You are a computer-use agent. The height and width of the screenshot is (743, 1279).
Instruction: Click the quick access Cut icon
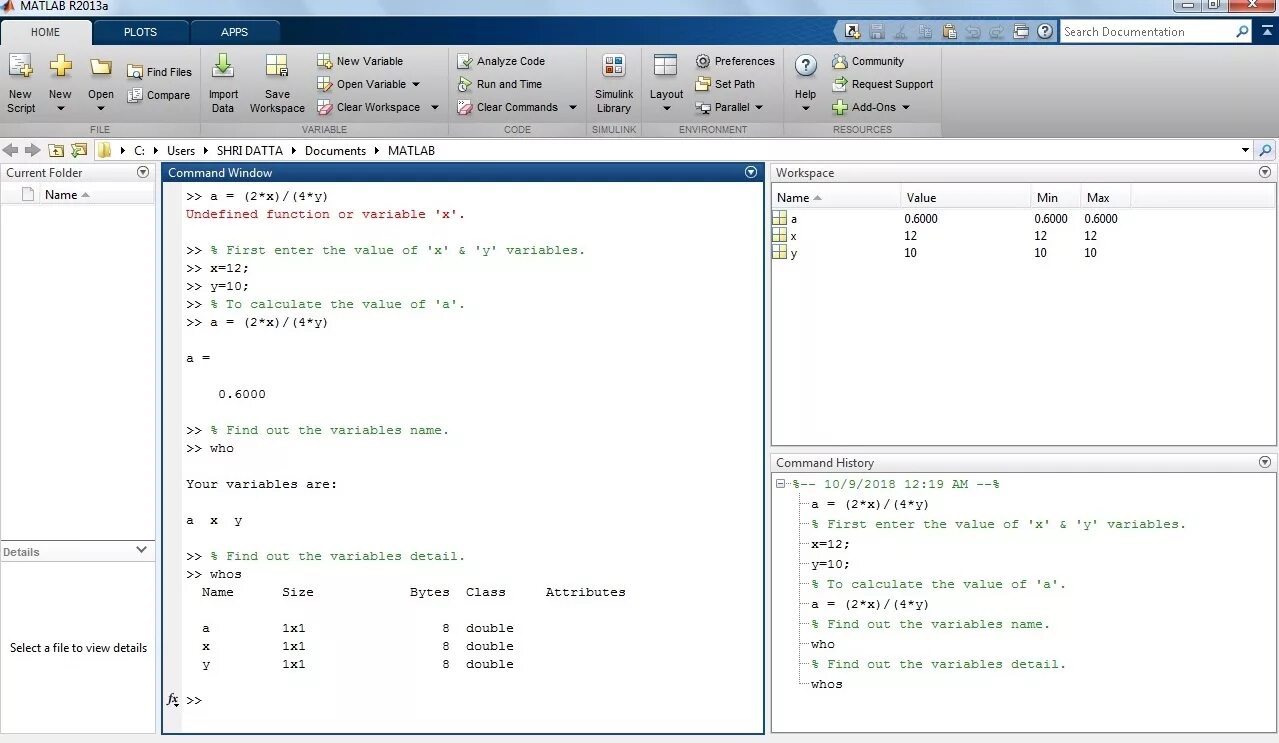coord(901,31)
